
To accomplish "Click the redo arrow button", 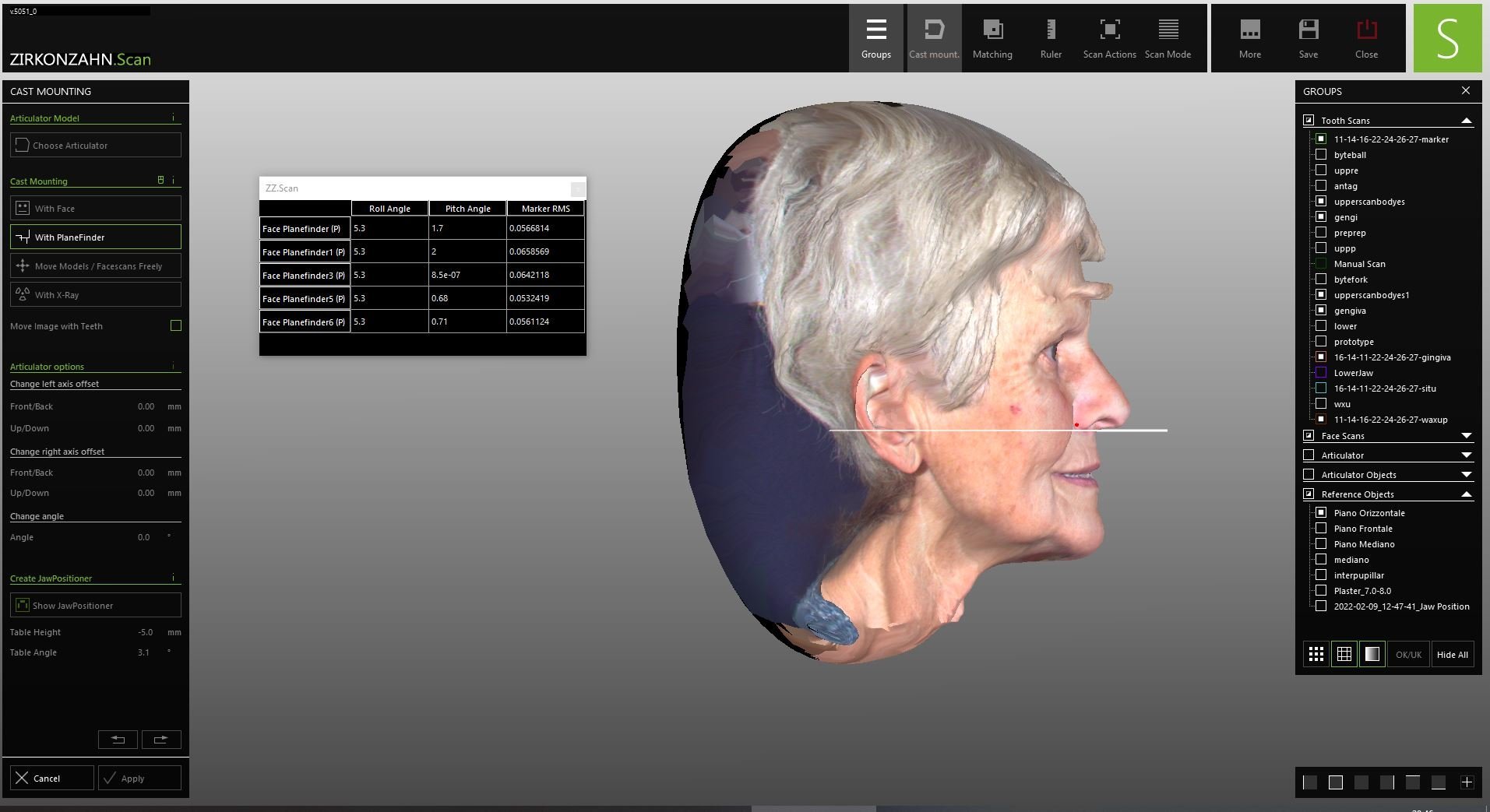I will (161, 740).
